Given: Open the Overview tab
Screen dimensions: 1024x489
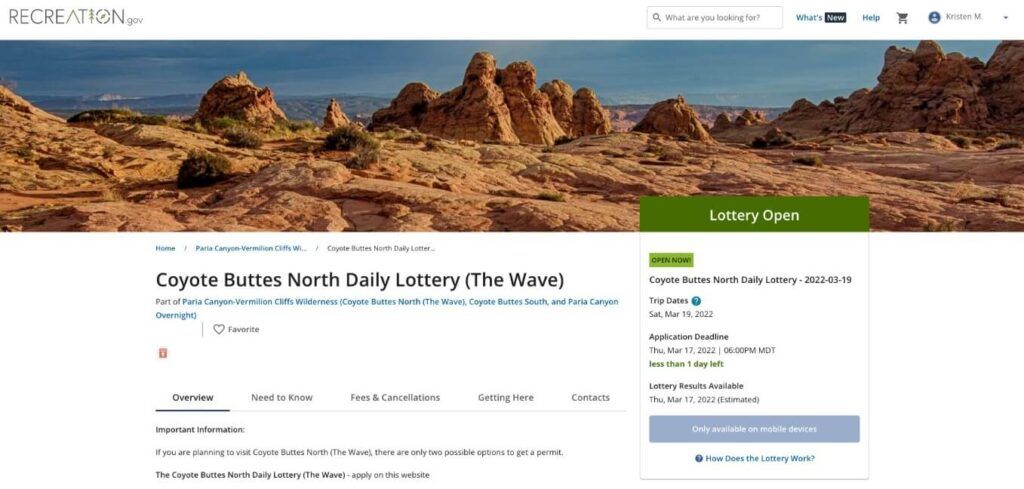Looking at the screenshot, I should [x=193, y=398].
